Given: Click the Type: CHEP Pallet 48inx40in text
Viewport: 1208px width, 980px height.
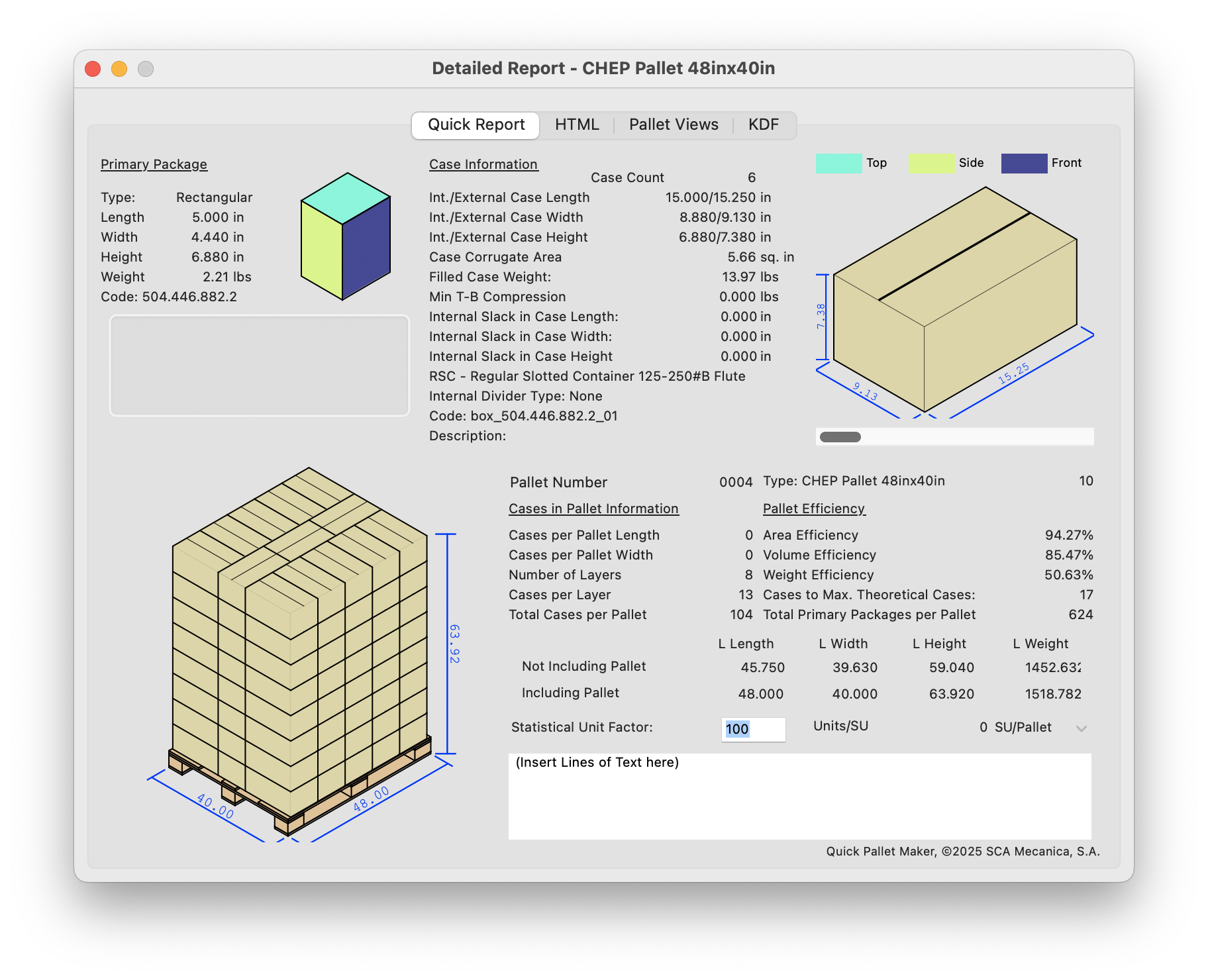Looking at the screenshot, I should pos(854,481).
